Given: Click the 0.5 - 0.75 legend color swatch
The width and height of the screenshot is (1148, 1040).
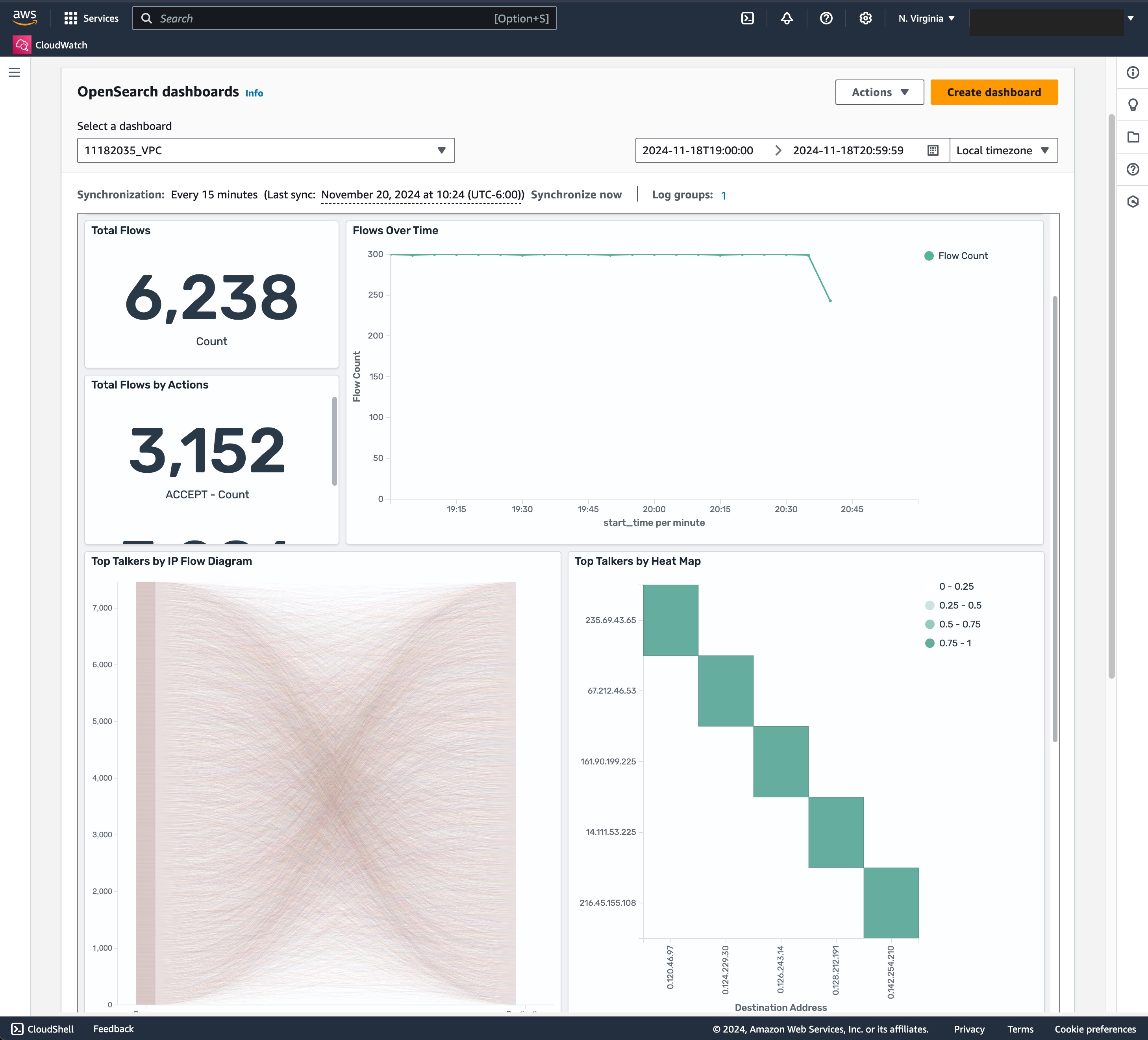Looking at the screenshot, I should click(930, 624).
